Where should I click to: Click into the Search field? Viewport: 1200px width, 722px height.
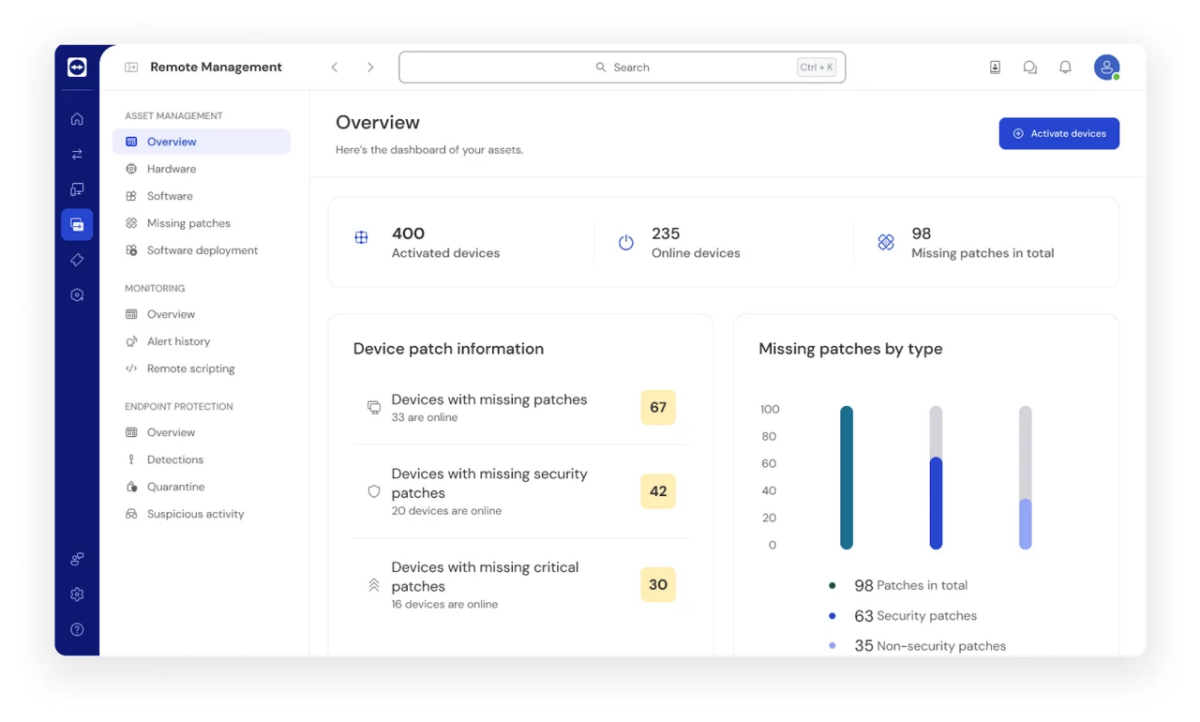point(621,67)
